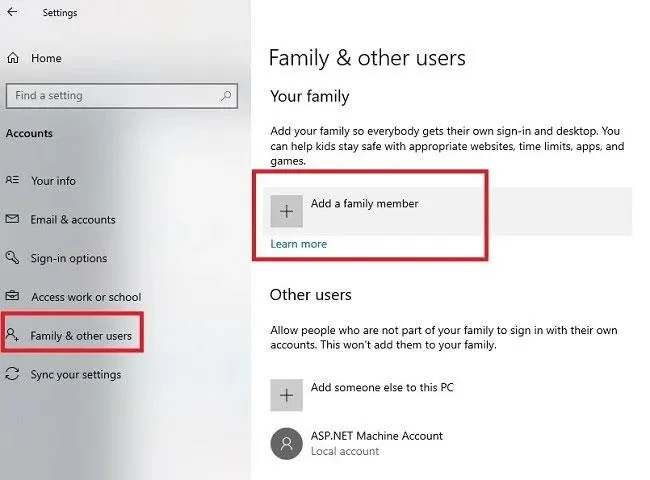Open Access work or school section

pyautogui.click(x=86, y=297)
